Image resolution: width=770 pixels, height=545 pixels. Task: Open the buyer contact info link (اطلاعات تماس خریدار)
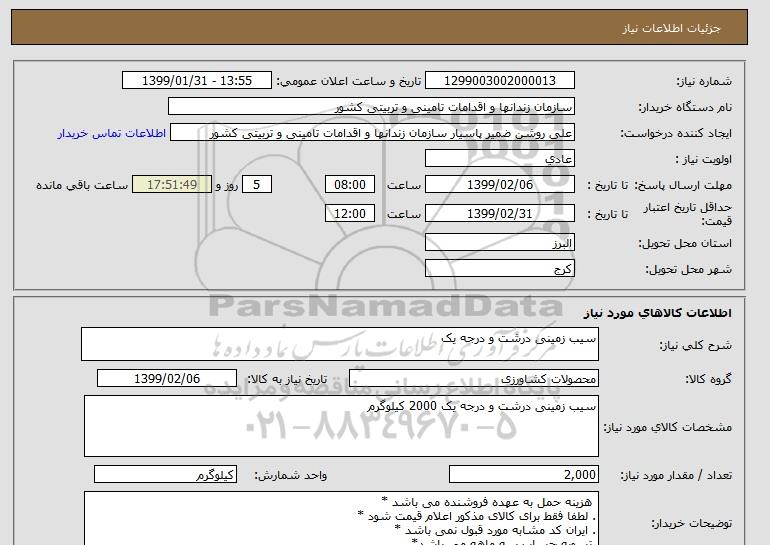pos(111,133)
